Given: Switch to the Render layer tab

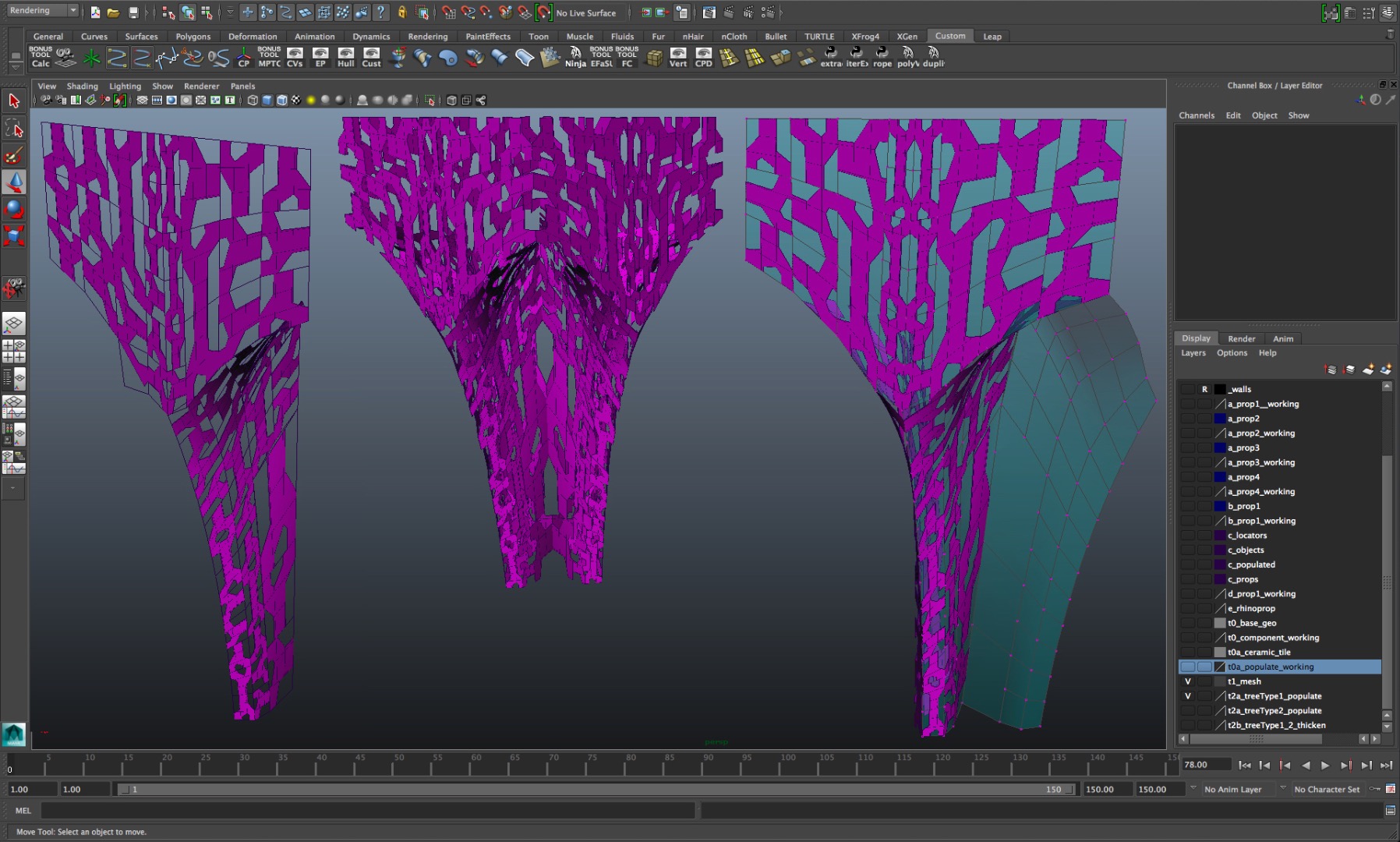Looking at the screenshot, I should point(1241,338).
